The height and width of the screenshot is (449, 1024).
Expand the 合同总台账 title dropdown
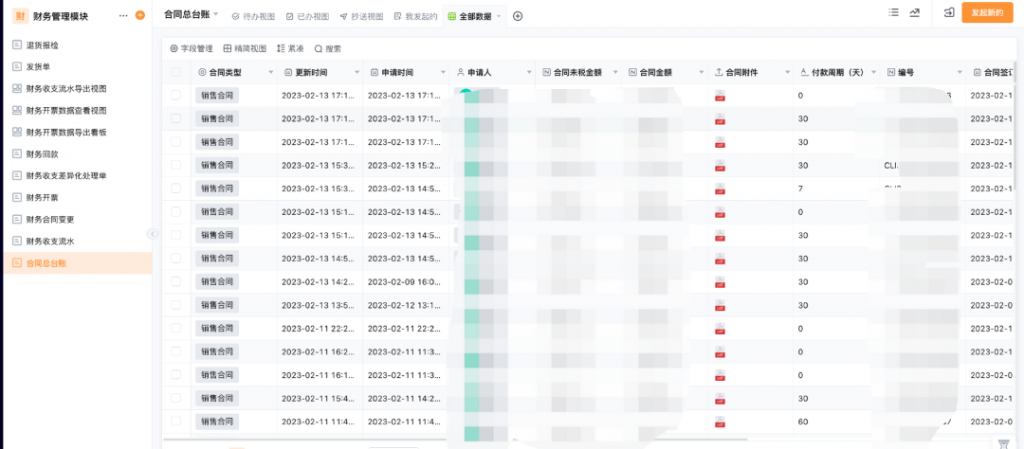[x=215, y=15]
